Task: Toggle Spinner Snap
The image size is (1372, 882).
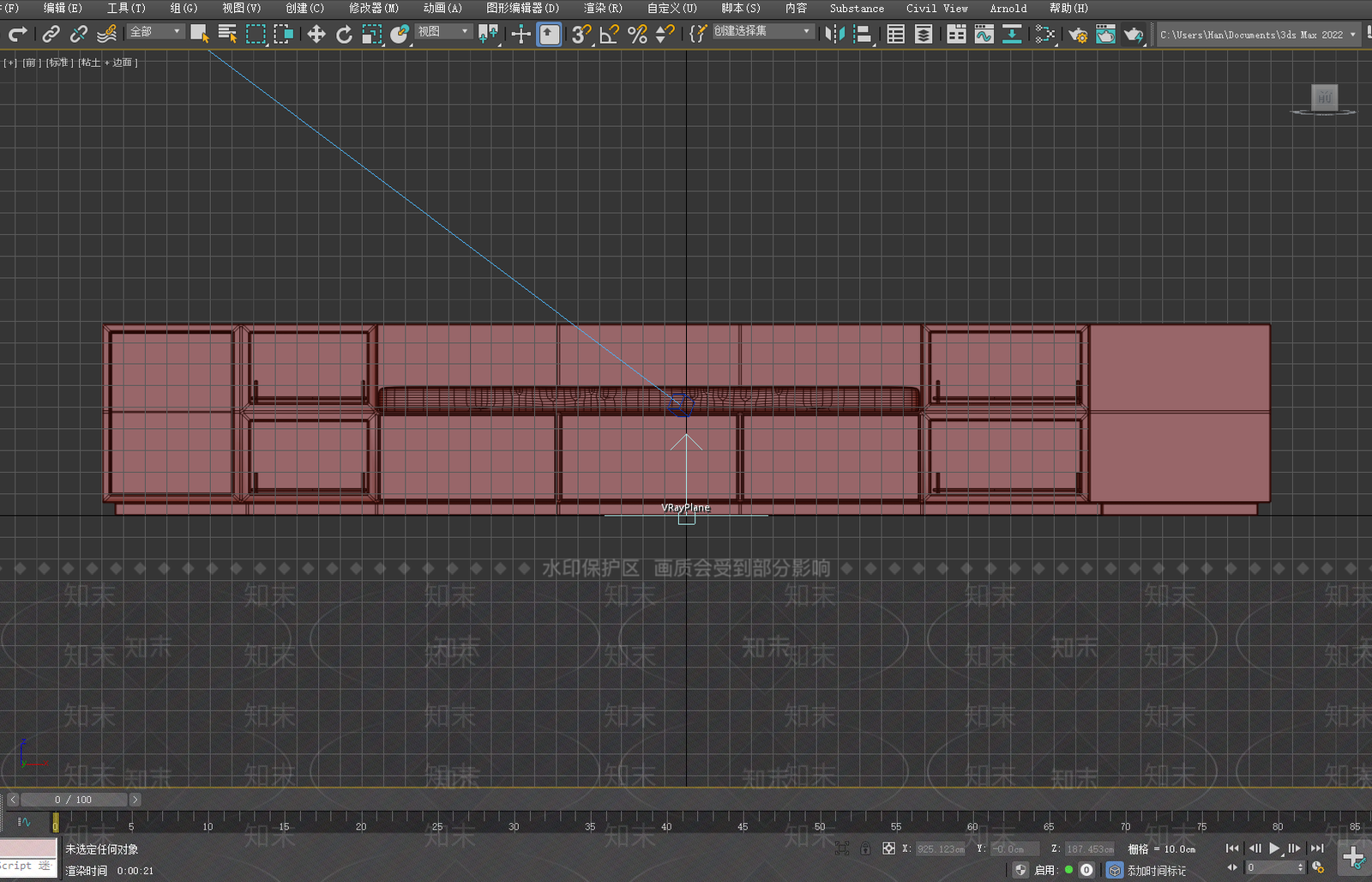Action: point(665,34)
